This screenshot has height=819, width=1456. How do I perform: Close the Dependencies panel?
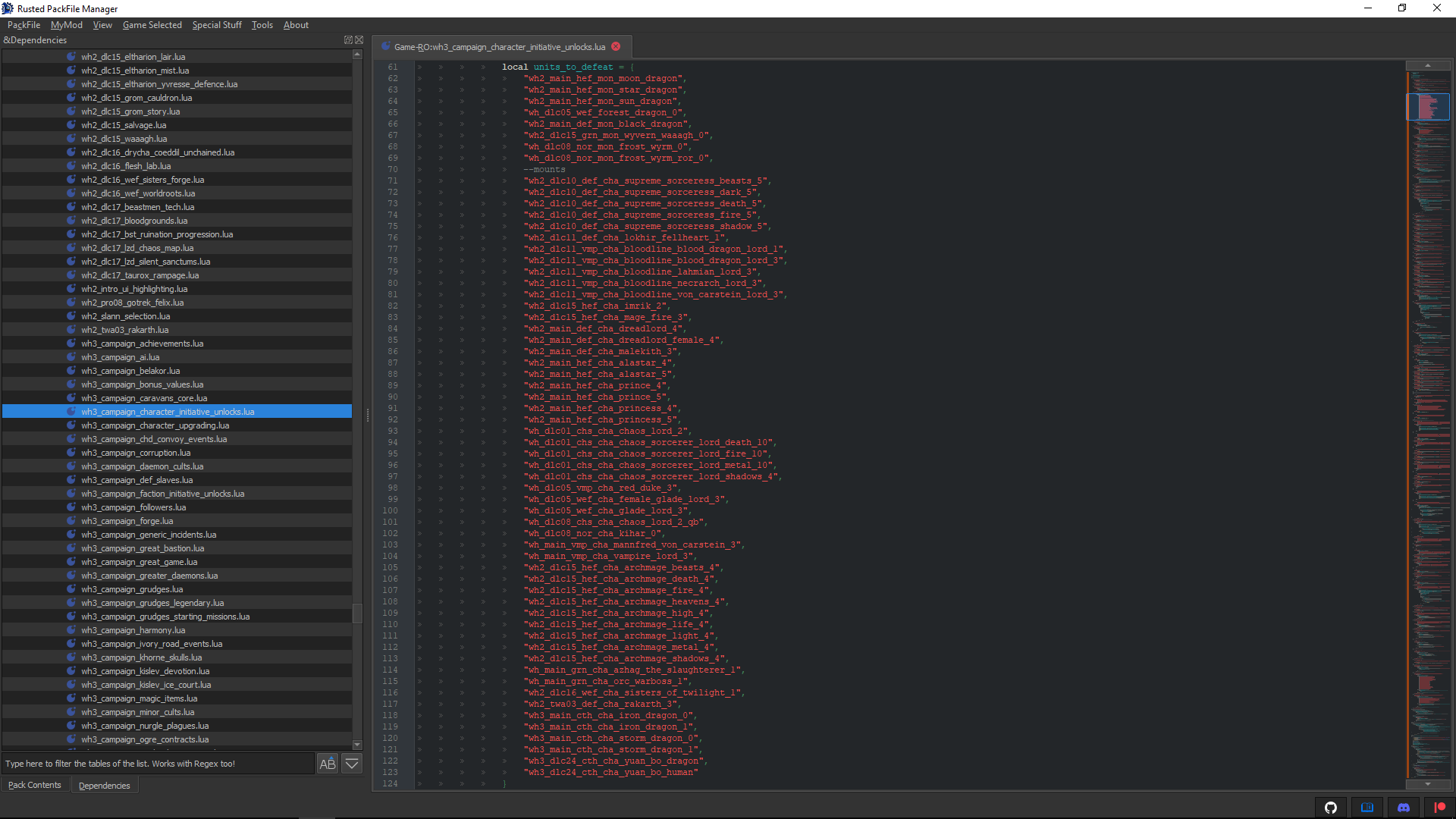(x=359, y=40)
